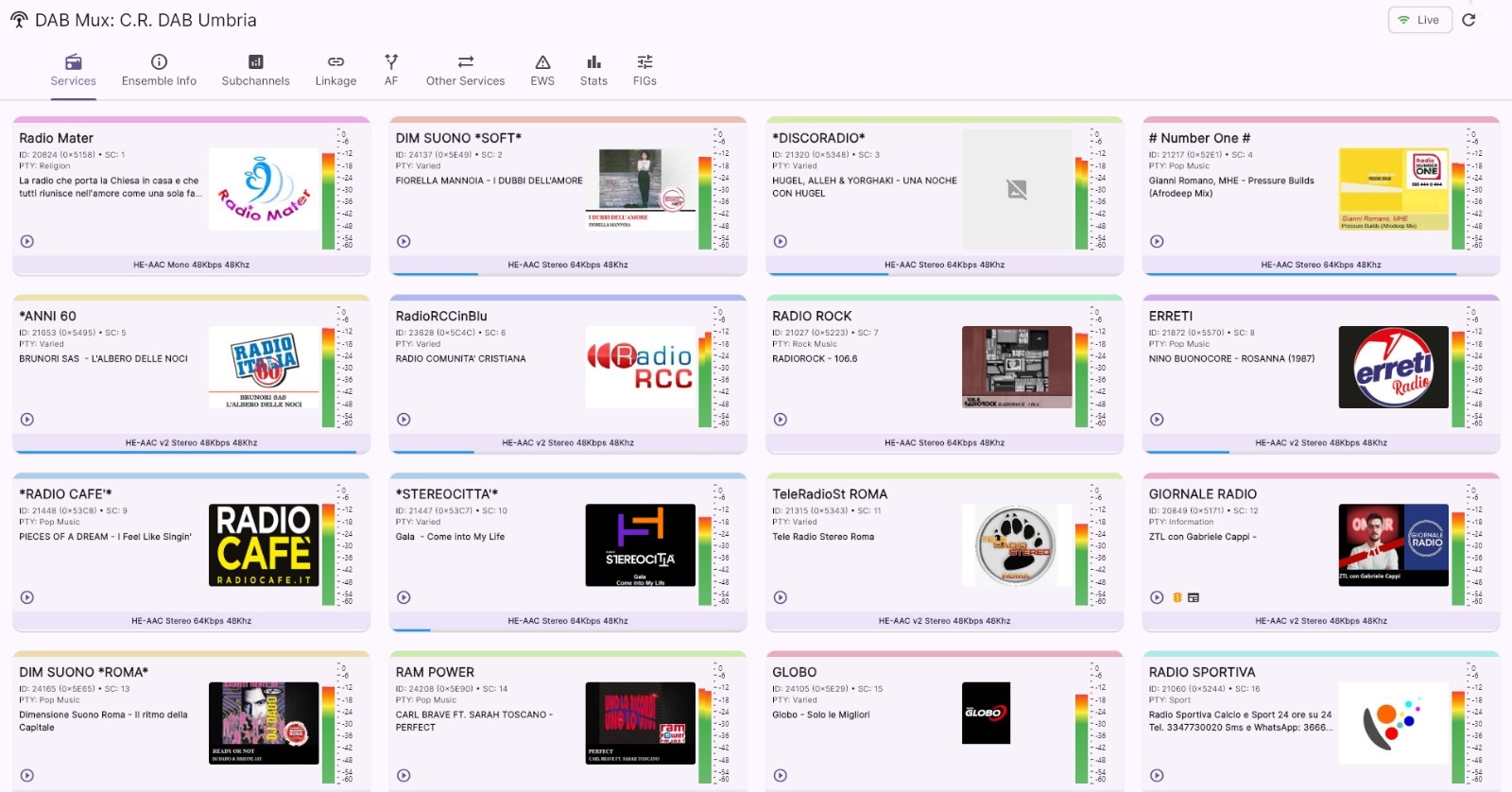Open the Ensemble Info tab

[159, 71]
